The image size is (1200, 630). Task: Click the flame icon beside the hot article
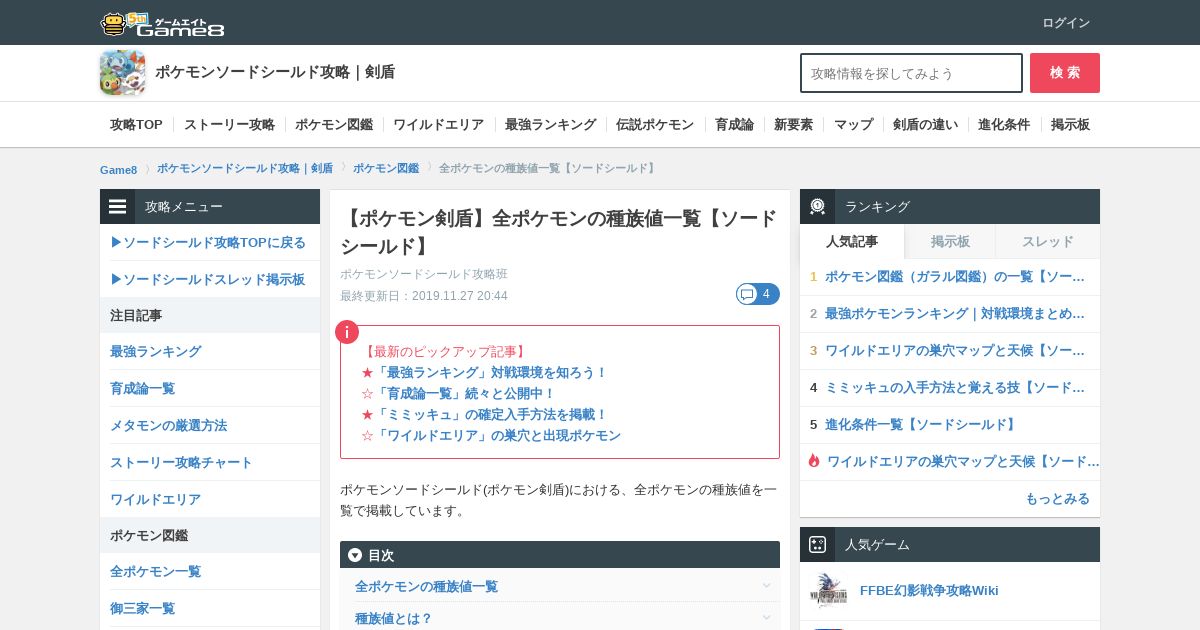click(814, 461)
